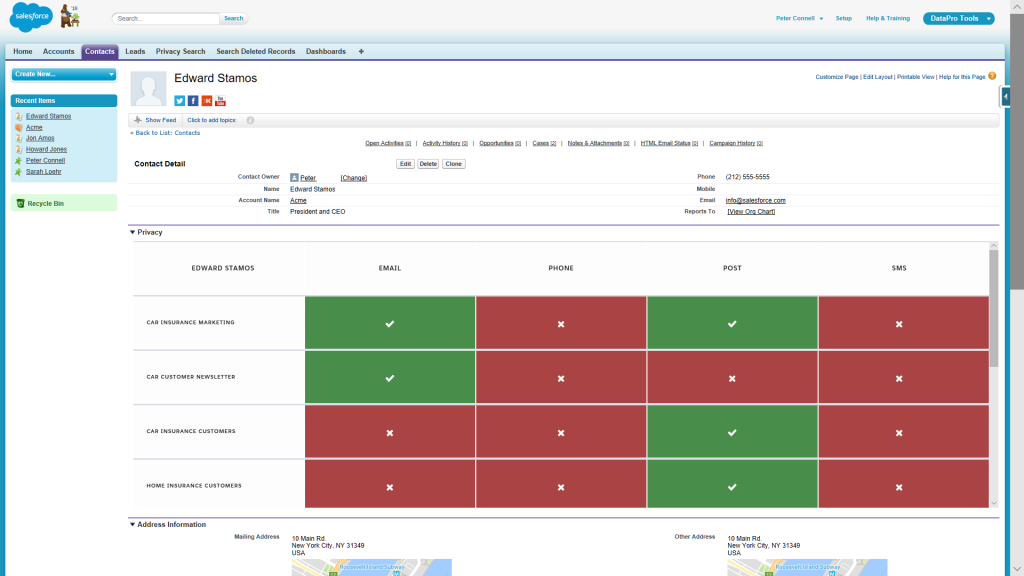This screenshot has height=576, width=1024.
Task: Click the Recycle Bin icon in sidebar
Action: point(21,203)
